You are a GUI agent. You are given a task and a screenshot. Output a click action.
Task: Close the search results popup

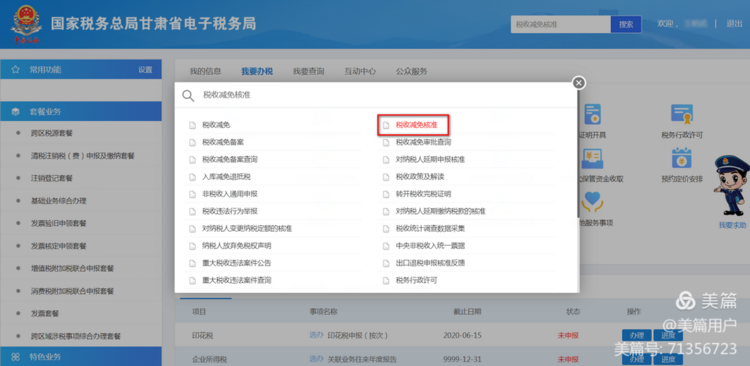579,83
